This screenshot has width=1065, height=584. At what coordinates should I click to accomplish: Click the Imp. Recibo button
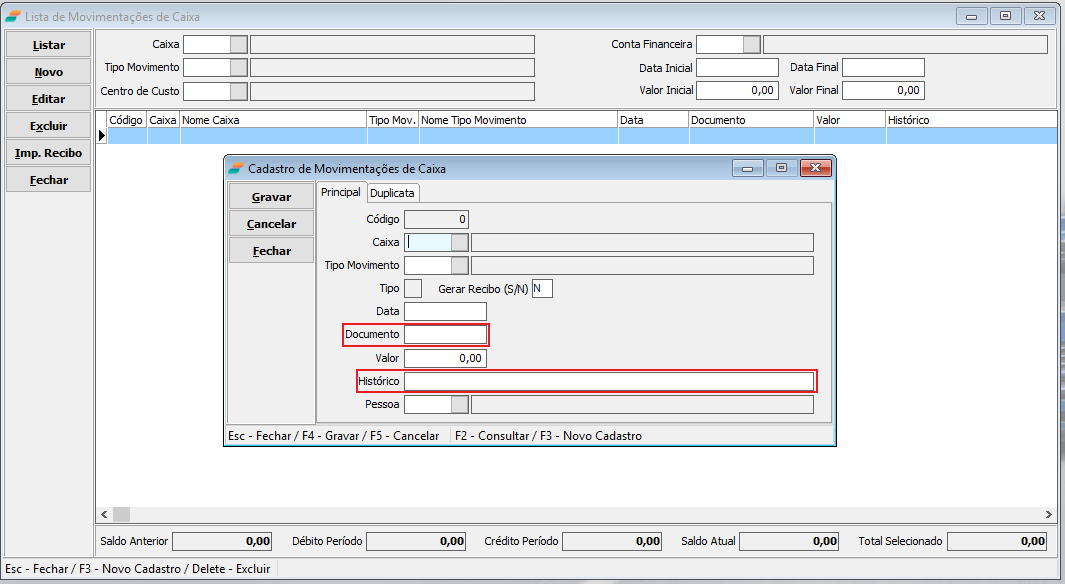pyautogui.click(x=49, y=153)
